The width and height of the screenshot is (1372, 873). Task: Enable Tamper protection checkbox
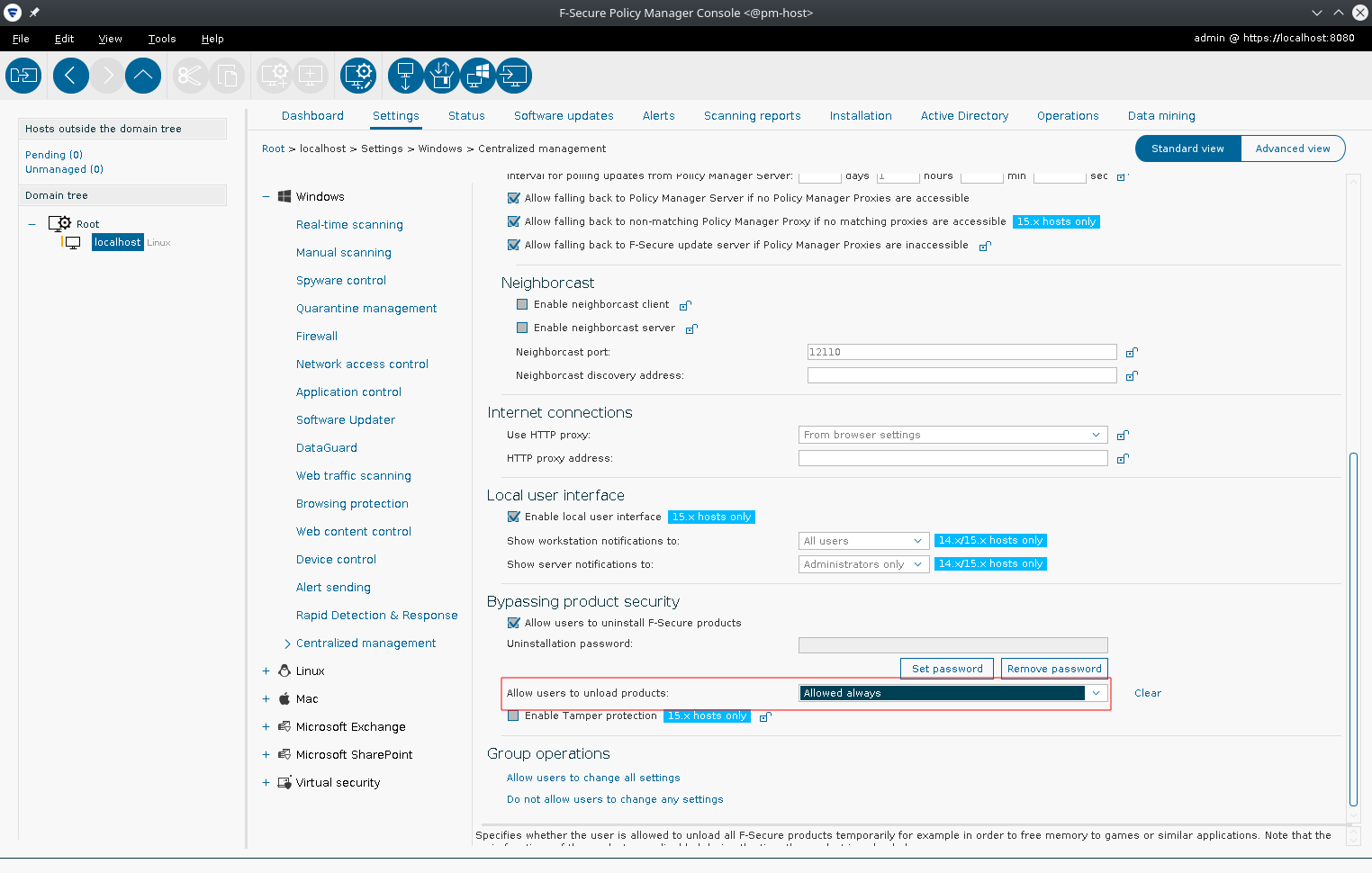tap(513, 715)
